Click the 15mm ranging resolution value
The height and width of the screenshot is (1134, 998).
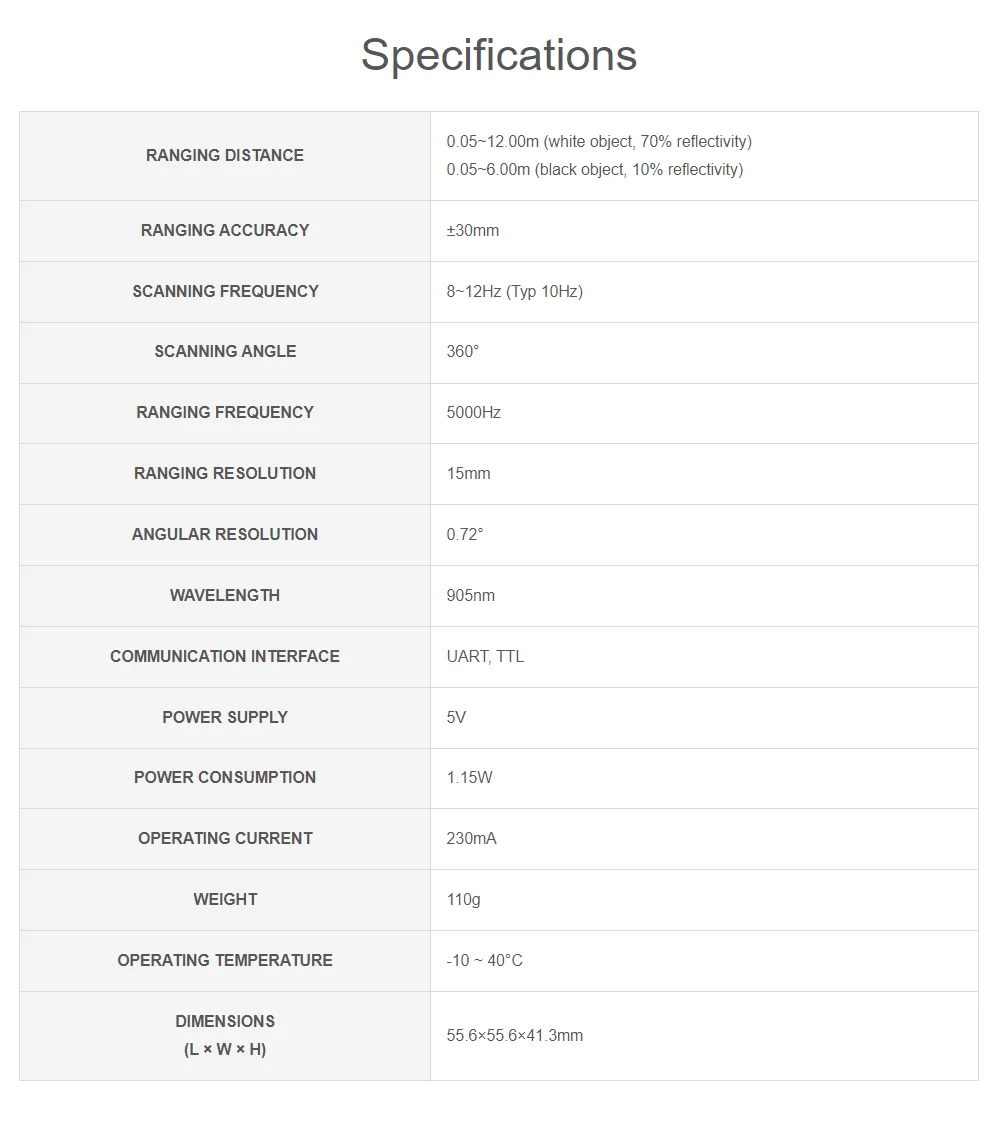click(468, 474)
